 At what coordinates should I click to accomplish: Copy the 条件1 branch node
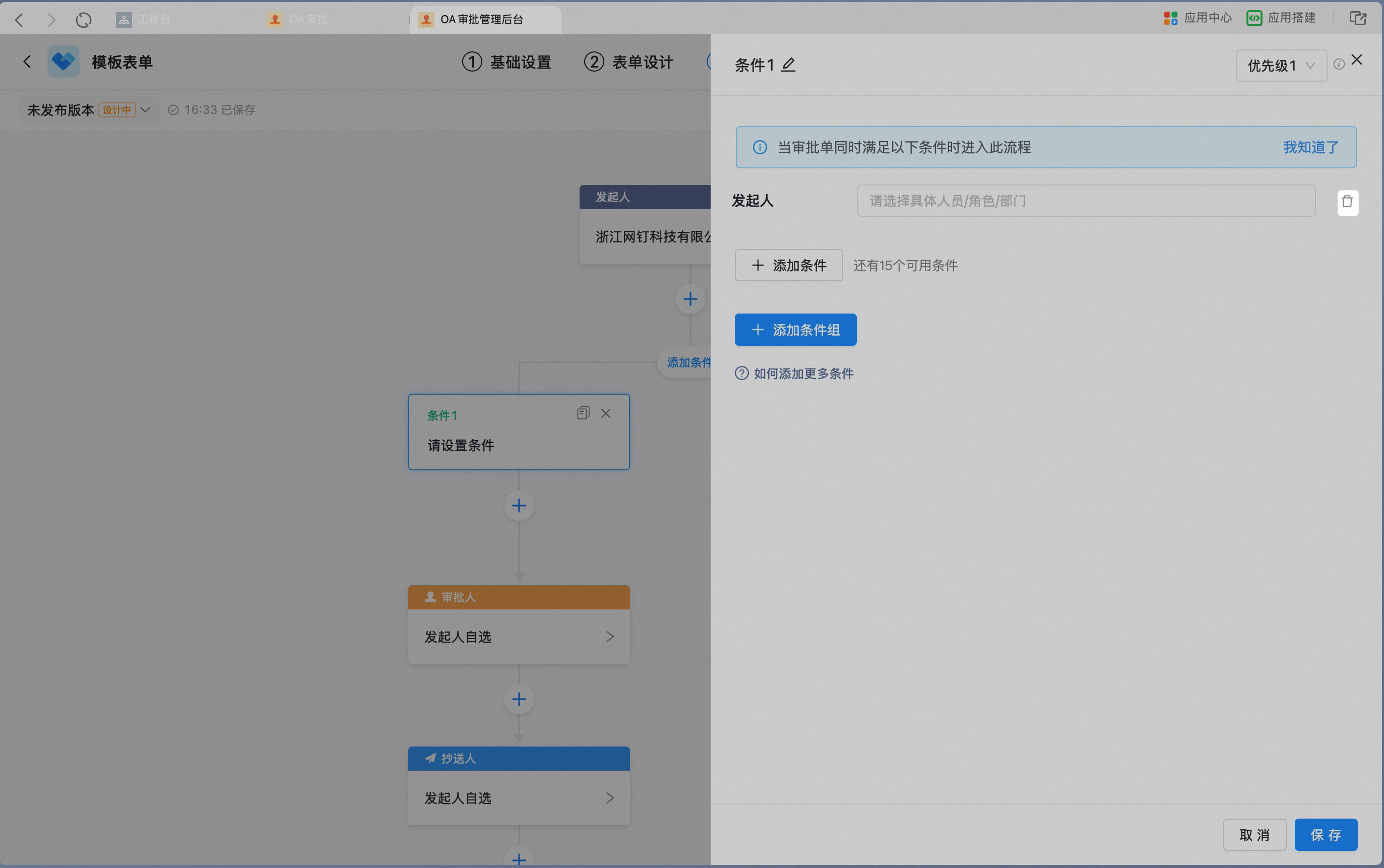point(583,413)
